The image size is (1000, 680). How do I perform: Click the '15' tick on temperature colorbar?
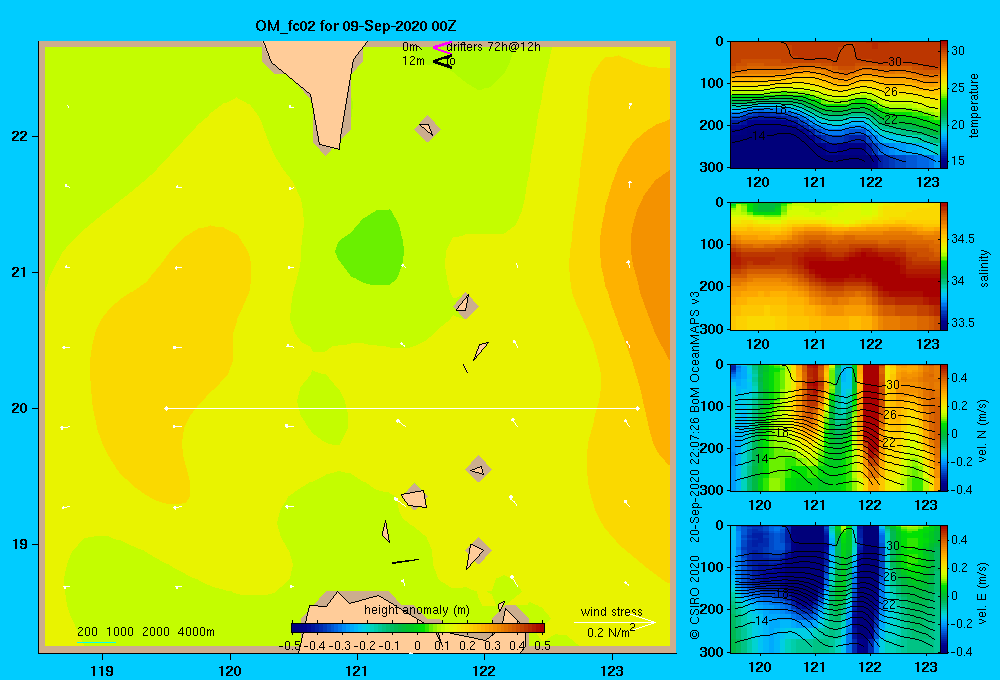coord(957,161)
